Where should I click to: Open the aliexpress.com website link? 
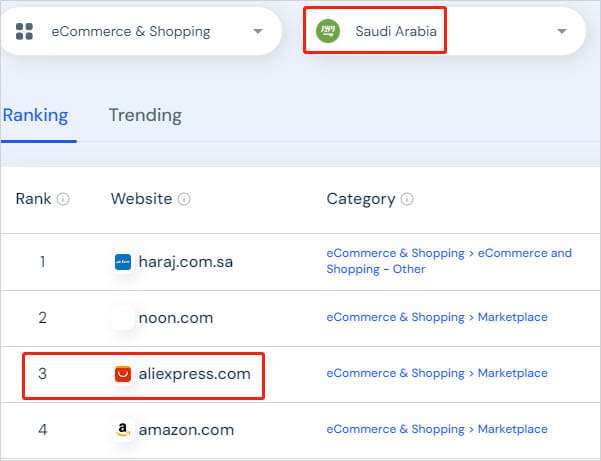pos(194,374)
